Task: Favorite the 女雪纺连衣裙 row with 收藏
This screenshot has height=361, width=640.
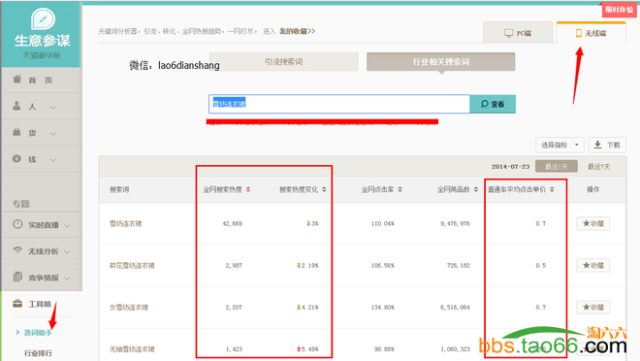Action: click(593, 307)
